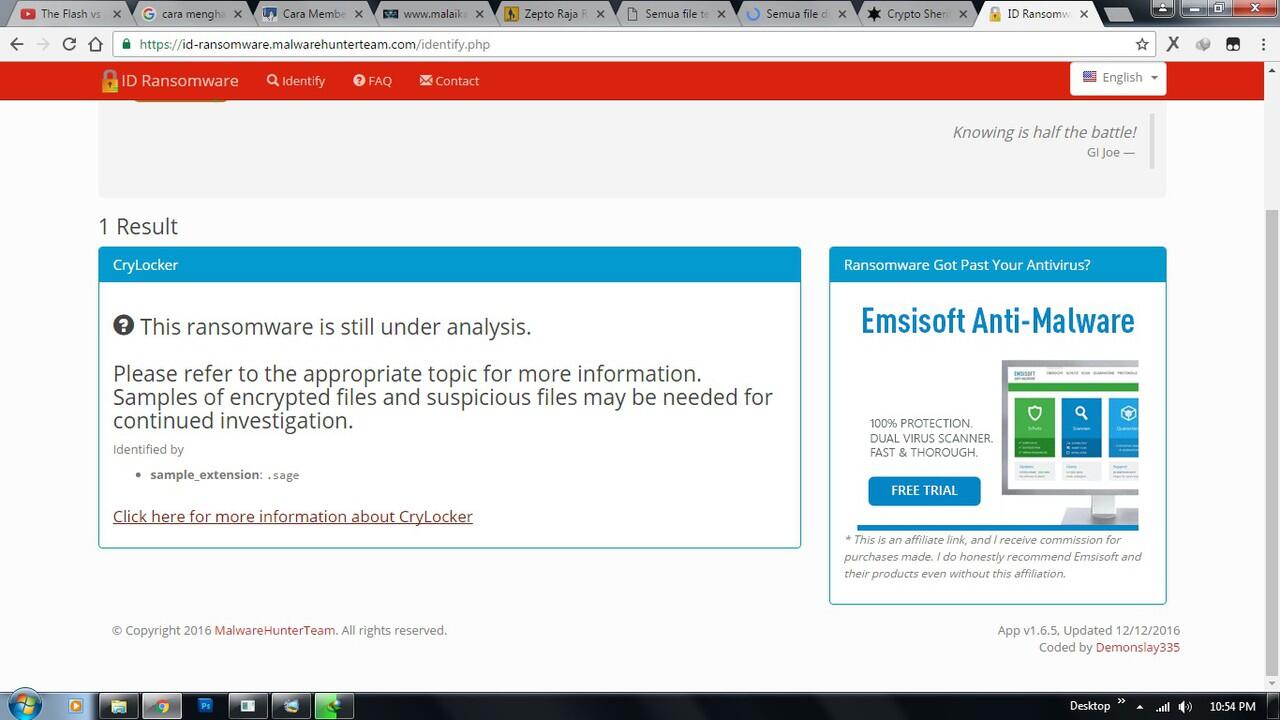The height and width of the screenshot is (720, 1280).
Task: Open the FAQ page
Action: pyautogui.click(x=372, y=81)
